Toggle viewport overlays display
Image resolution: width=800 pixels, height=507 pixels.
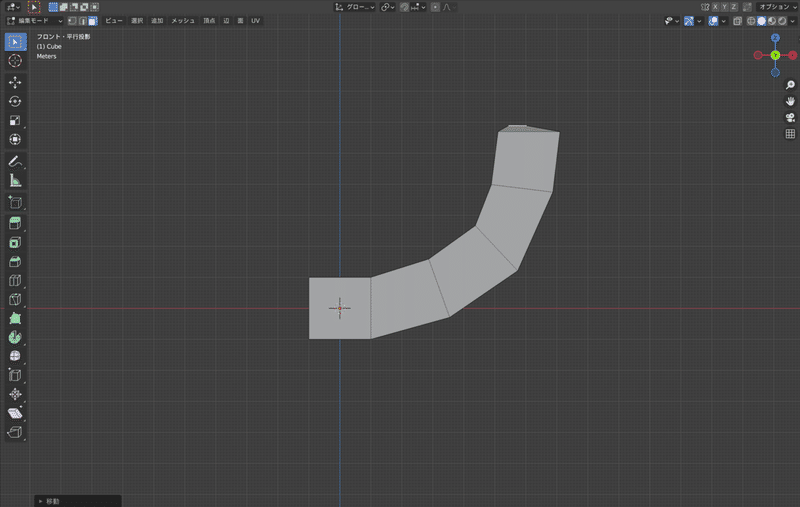[713, 21]
